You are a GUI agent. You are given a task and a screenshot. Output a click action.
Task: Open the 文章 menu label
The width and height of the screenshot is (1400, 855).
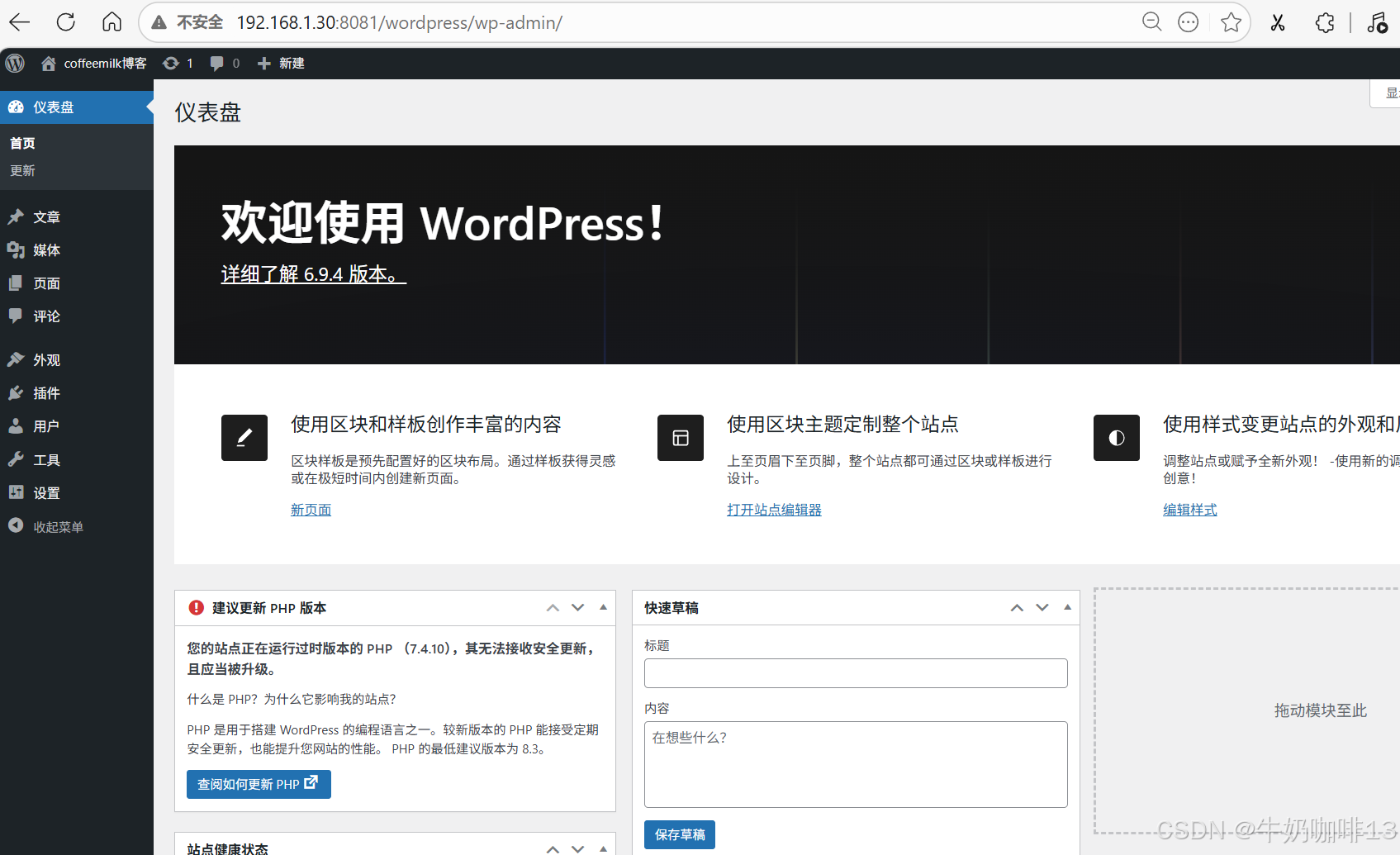click(x=46, y=216)
